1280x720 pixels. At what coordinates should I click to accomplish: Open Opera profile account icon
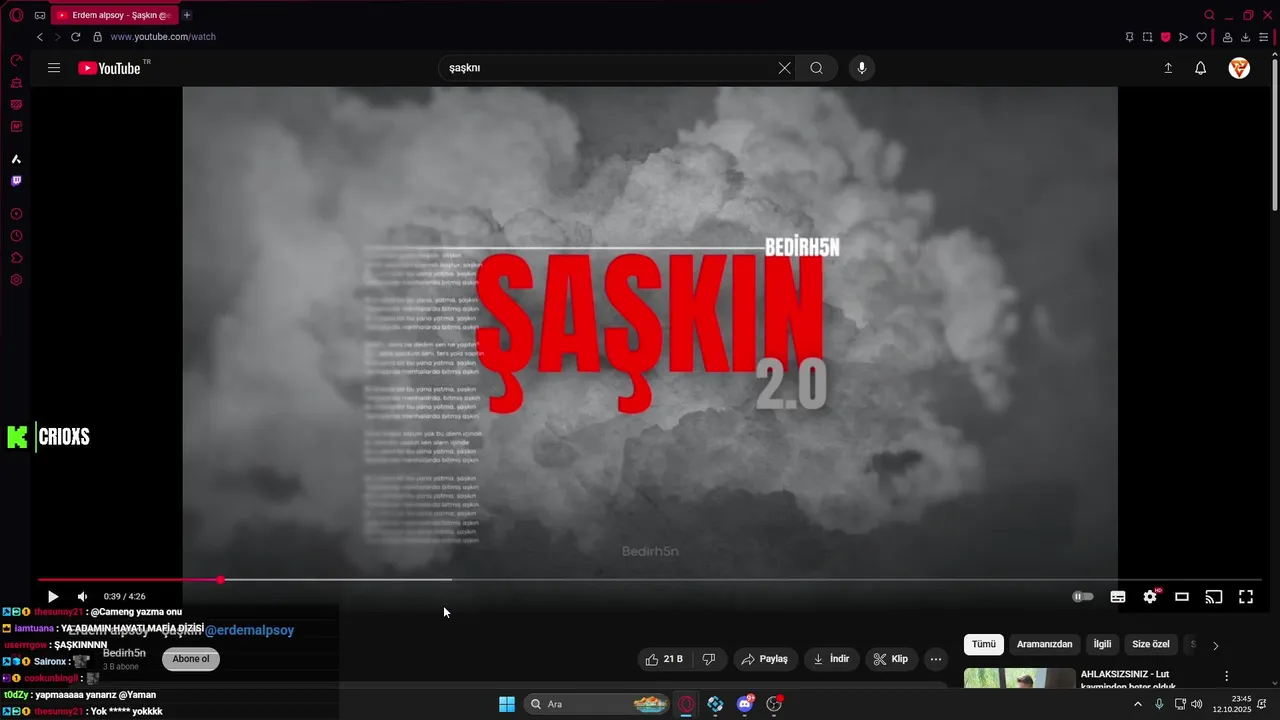tap(1227, 37)
